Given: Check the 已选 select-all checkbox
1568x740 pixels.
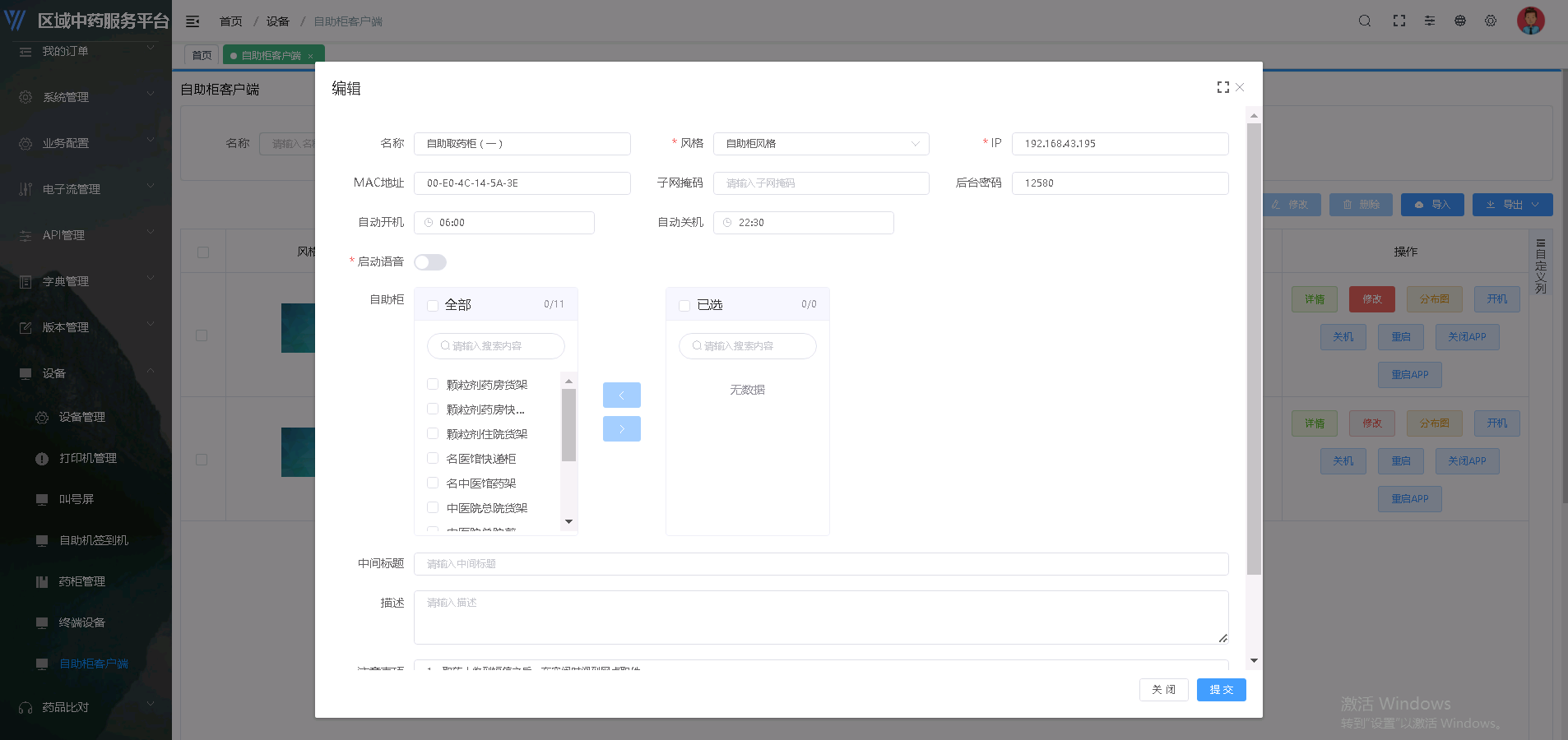Looking at the screenshot, I should point(684,305).
